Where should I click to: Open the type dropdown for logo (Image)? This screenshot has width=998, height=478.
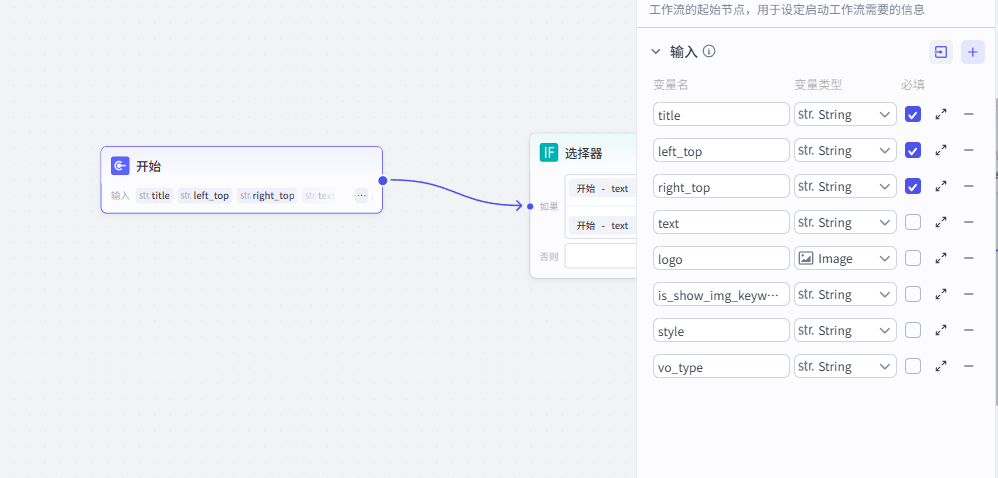(845, 259)
